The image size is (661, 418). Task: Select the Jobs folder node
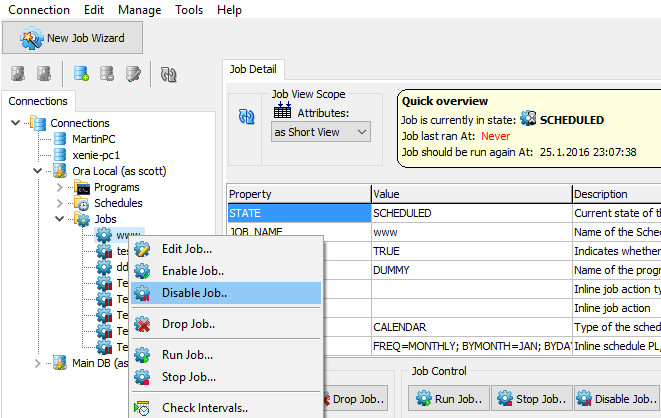point(105,219)
